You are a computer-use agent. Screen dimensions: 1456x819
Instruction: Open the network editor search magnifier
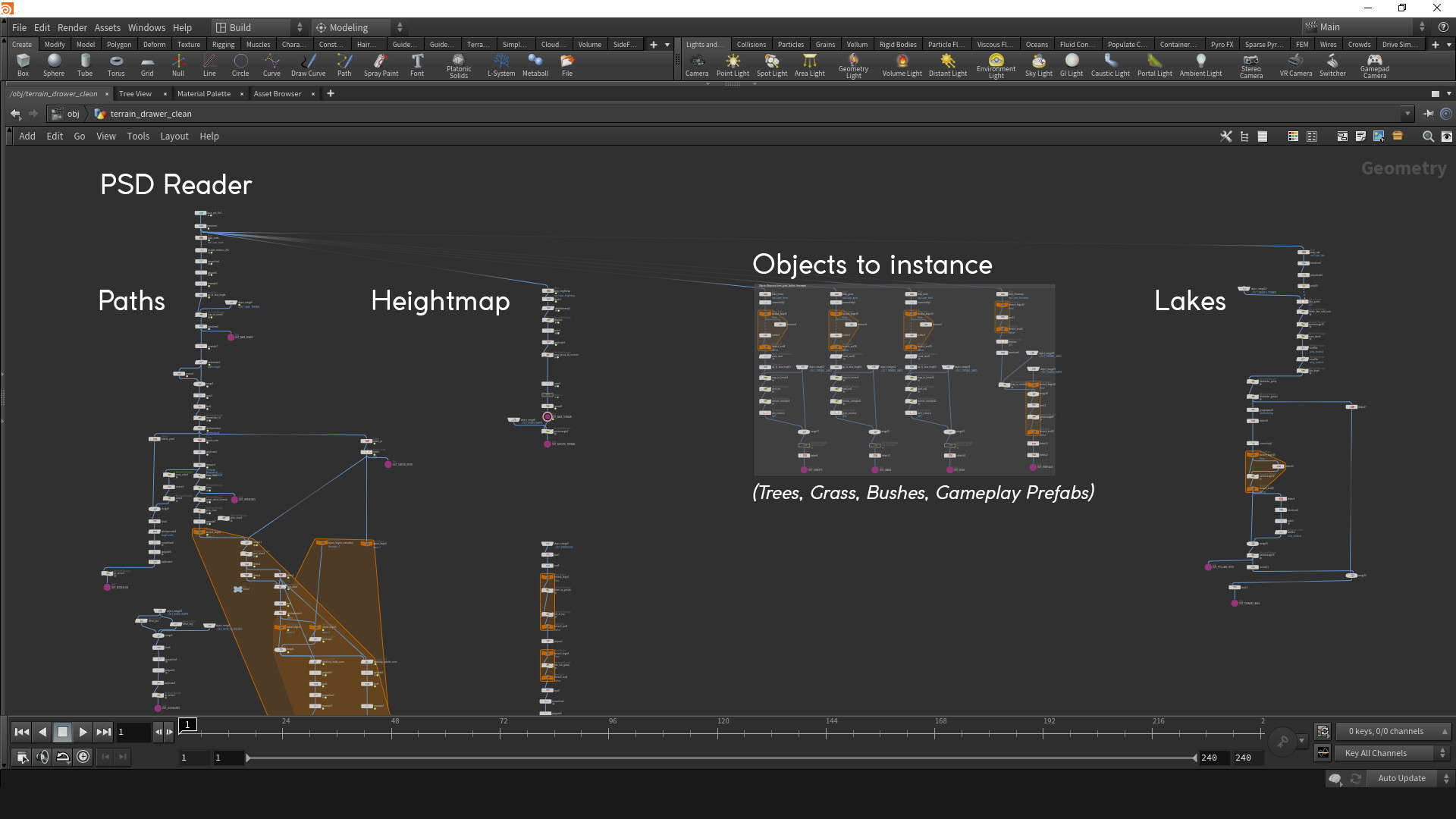point(1428,136)
